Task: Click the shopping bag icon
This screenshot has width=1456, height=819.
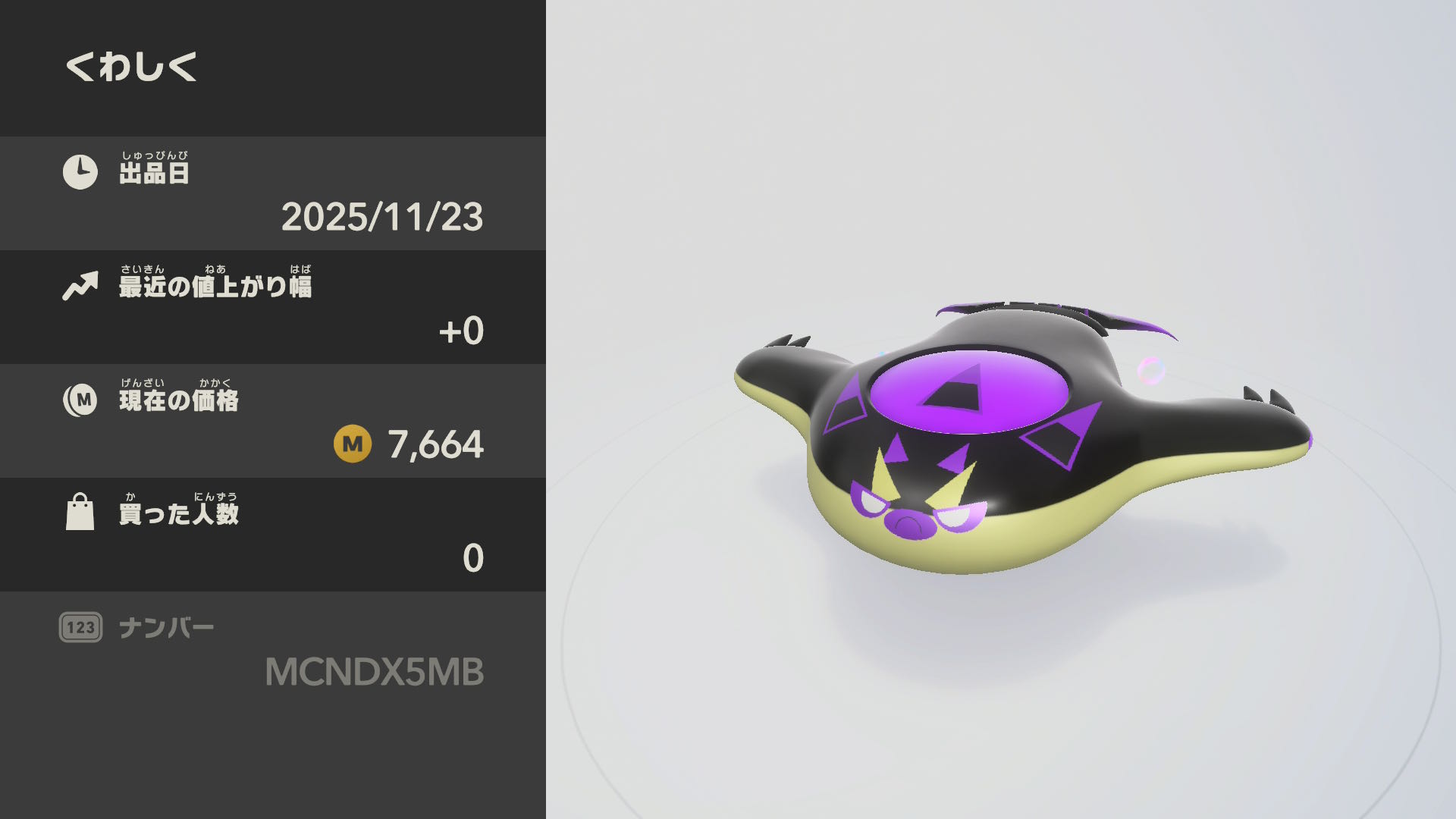Action: point(80,512)
